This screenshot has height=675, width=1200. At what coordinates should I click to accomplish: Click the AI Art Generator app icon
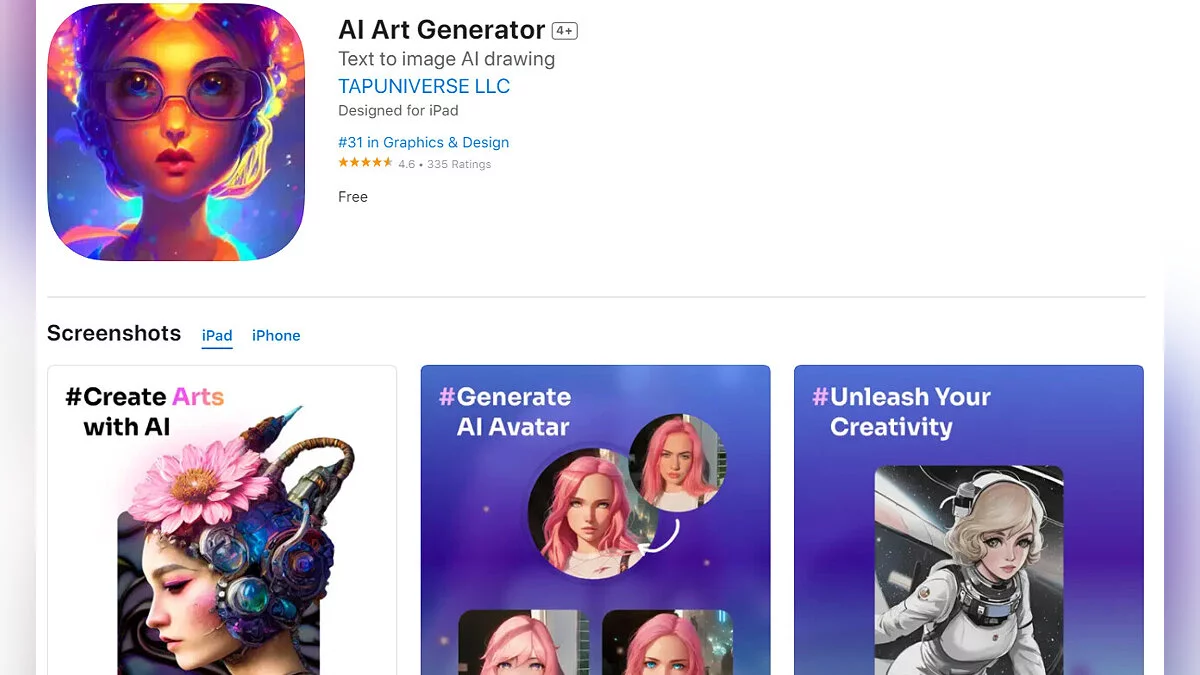[x=176, y=132]
